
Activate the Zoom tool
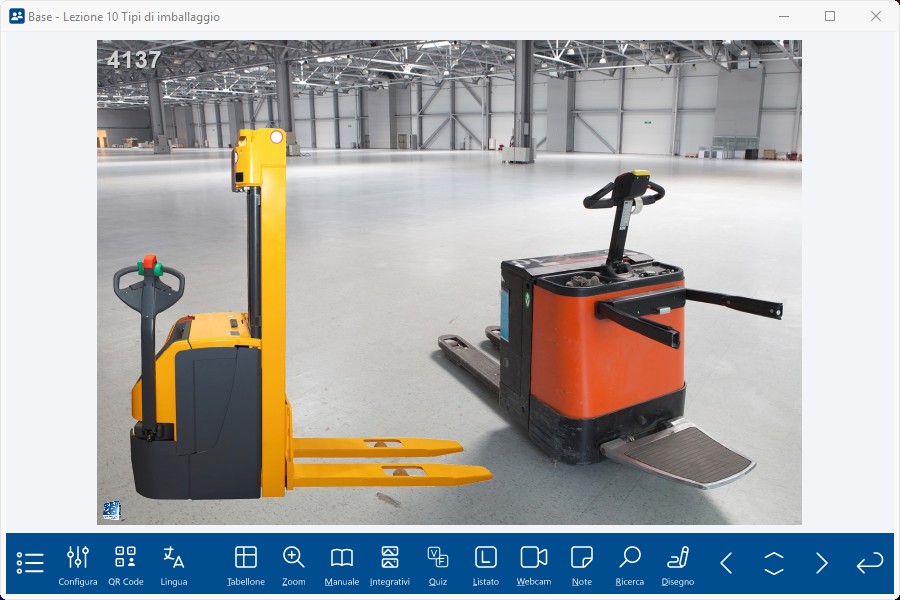tap(294, 564)
